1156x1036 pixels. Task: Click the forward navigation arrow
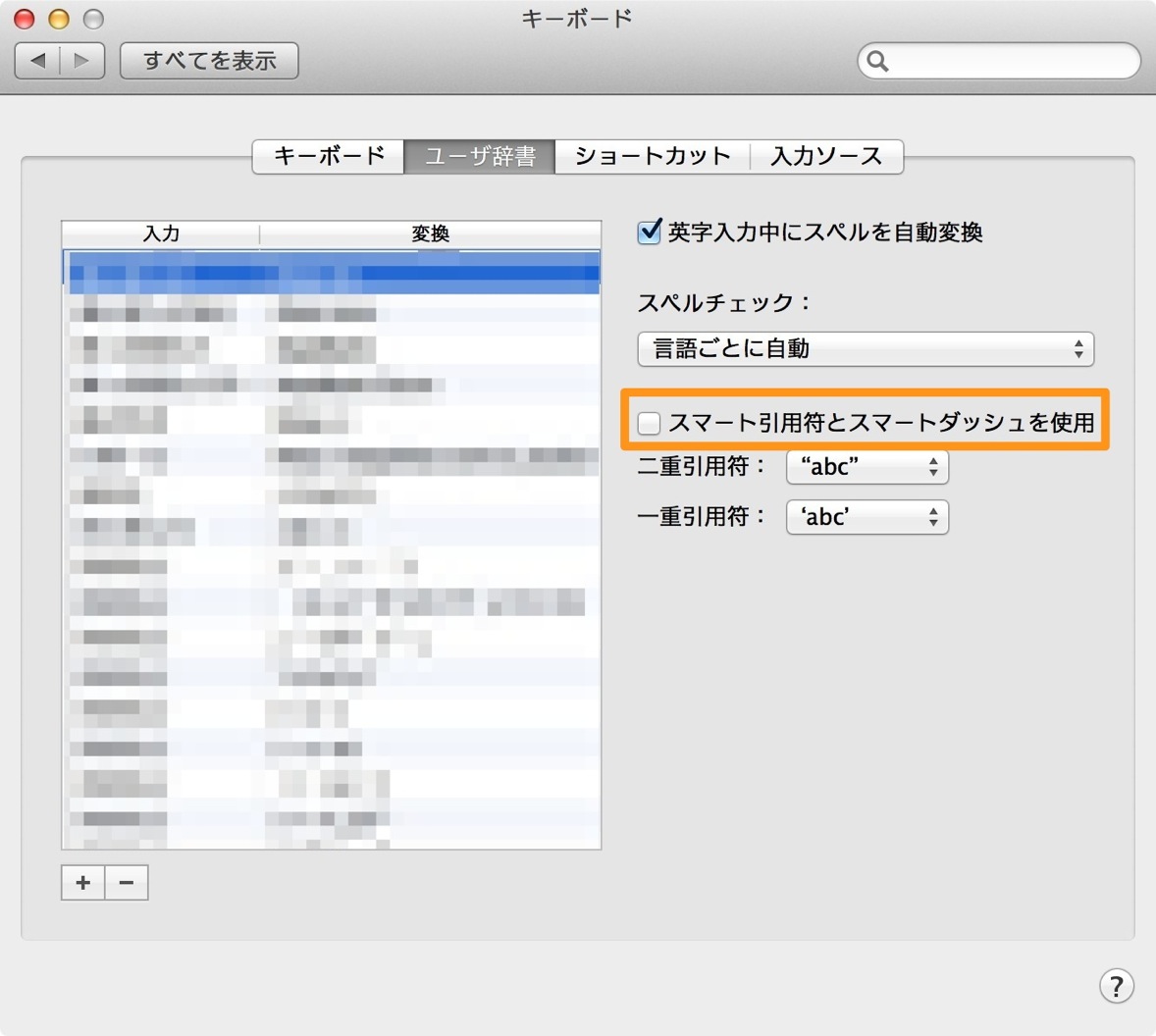tap(81, 61)
